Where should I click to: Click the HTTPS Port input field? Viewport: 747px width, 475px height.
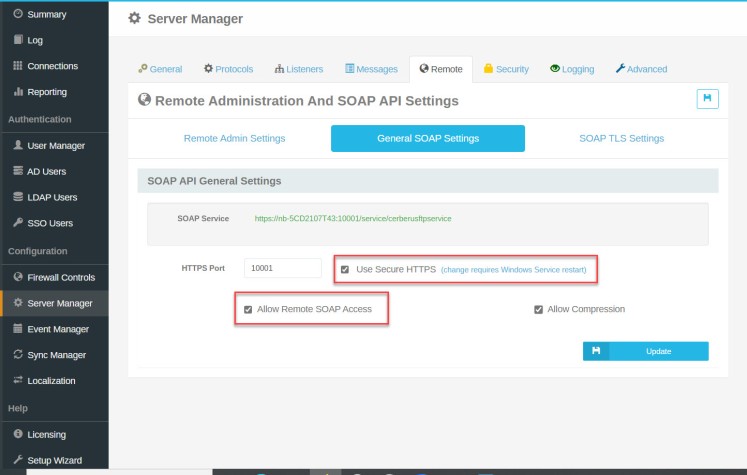pyautogui.click(x=282, y=268)
